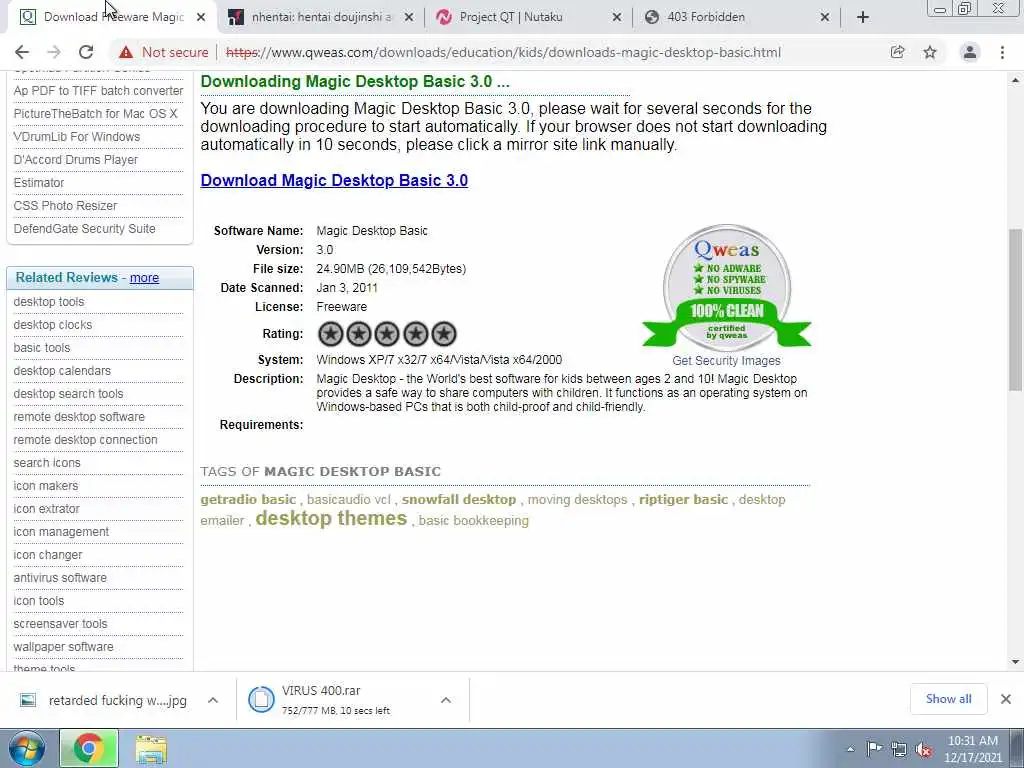Click the address bar URL

click(503, 52)
